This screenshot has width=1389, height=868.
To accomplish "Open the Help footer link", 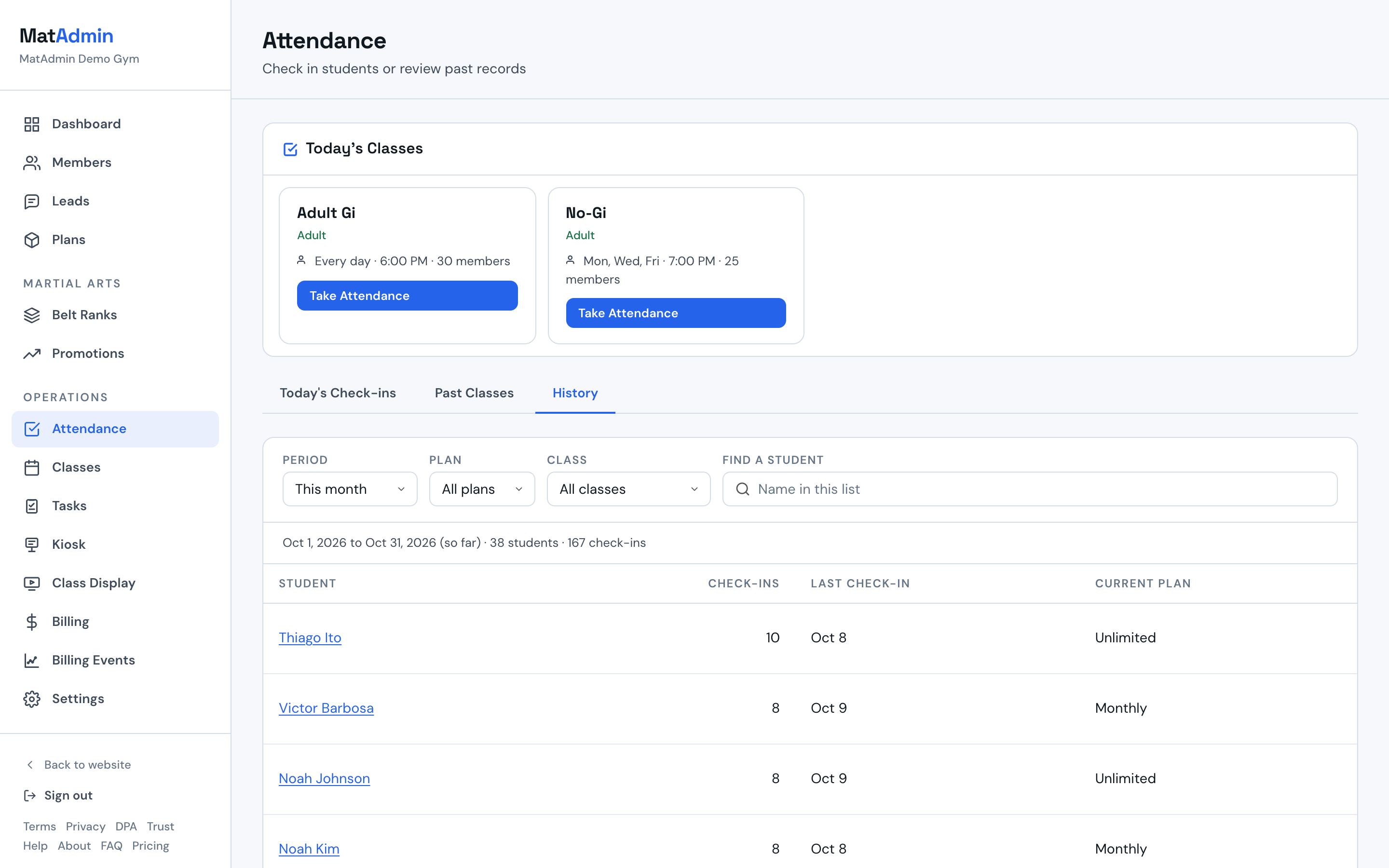I will [x=35, y=846].
